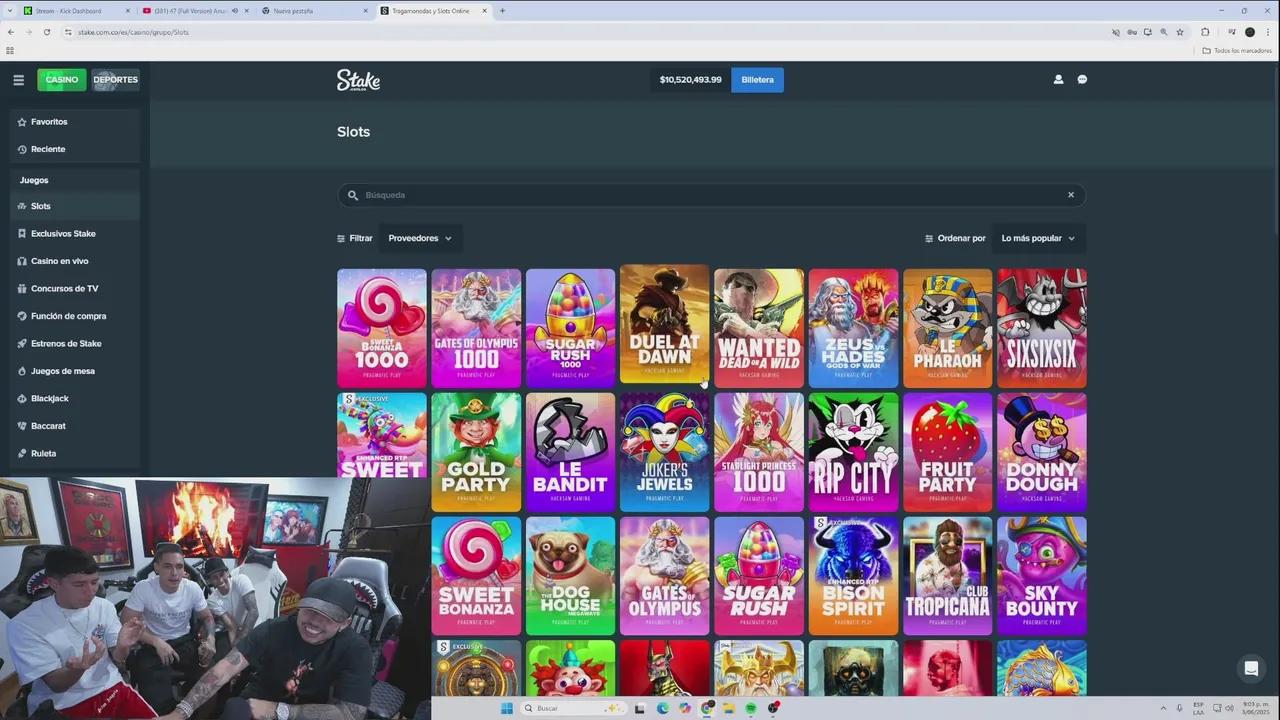Open Función de compra in the sidebar
This screenshot has width=1280, height=720.
point(75,316)
